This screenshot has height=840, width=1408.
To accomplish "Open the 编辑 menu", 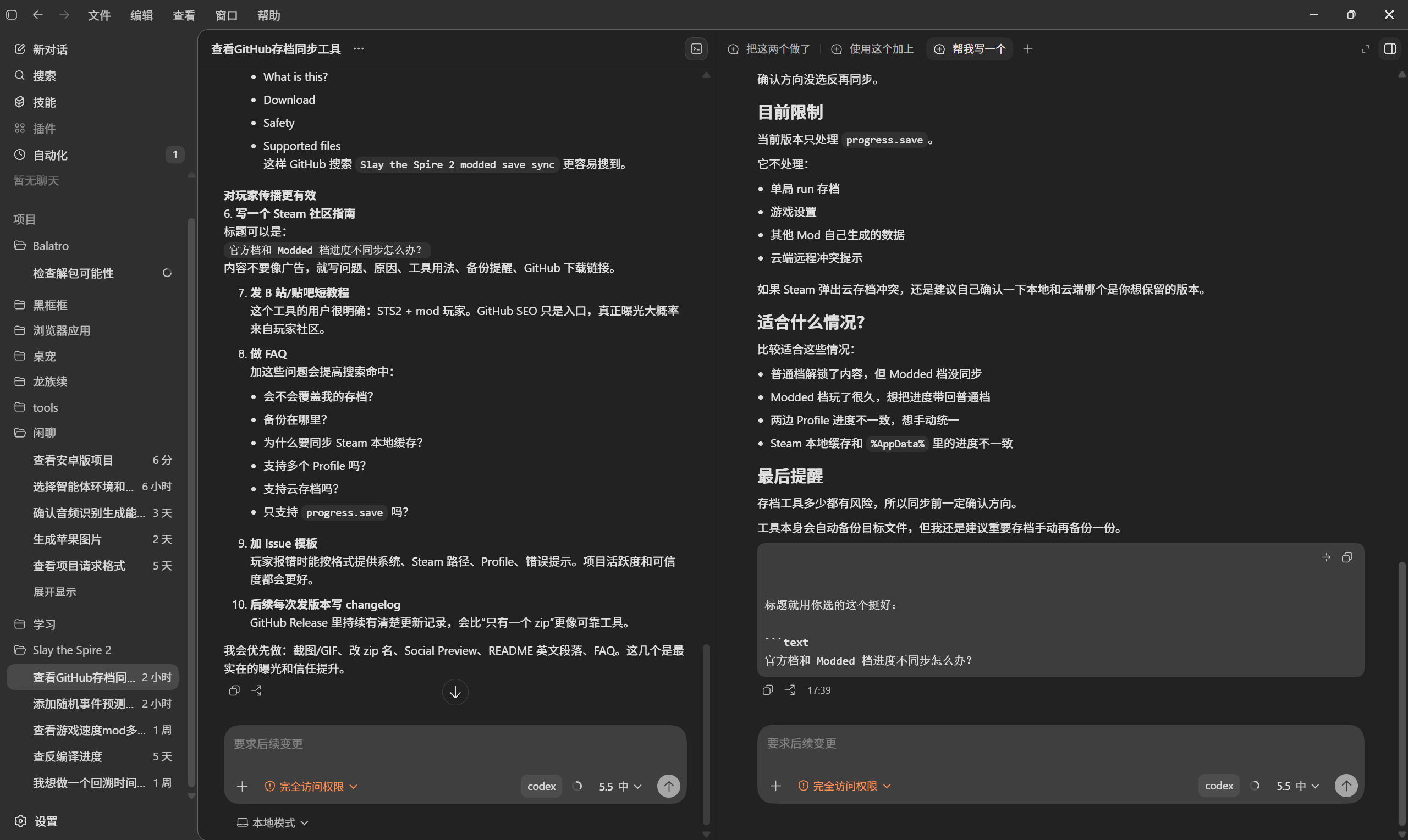I will tap(141, 15).
